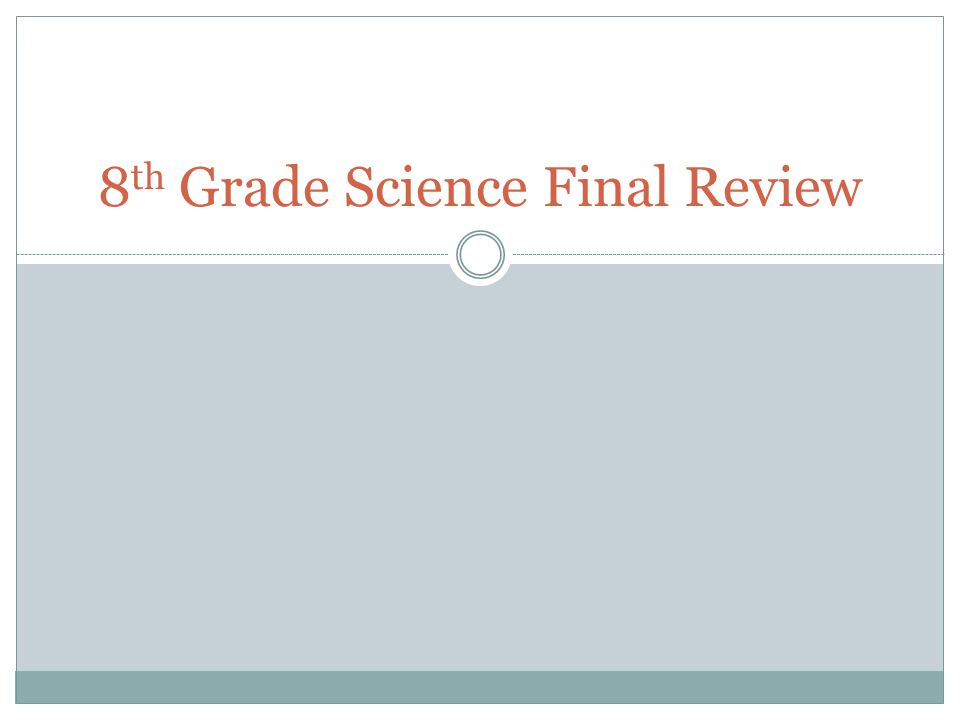Select the word Science in the title
Screen dimensions: 960x720
(435, 187)
